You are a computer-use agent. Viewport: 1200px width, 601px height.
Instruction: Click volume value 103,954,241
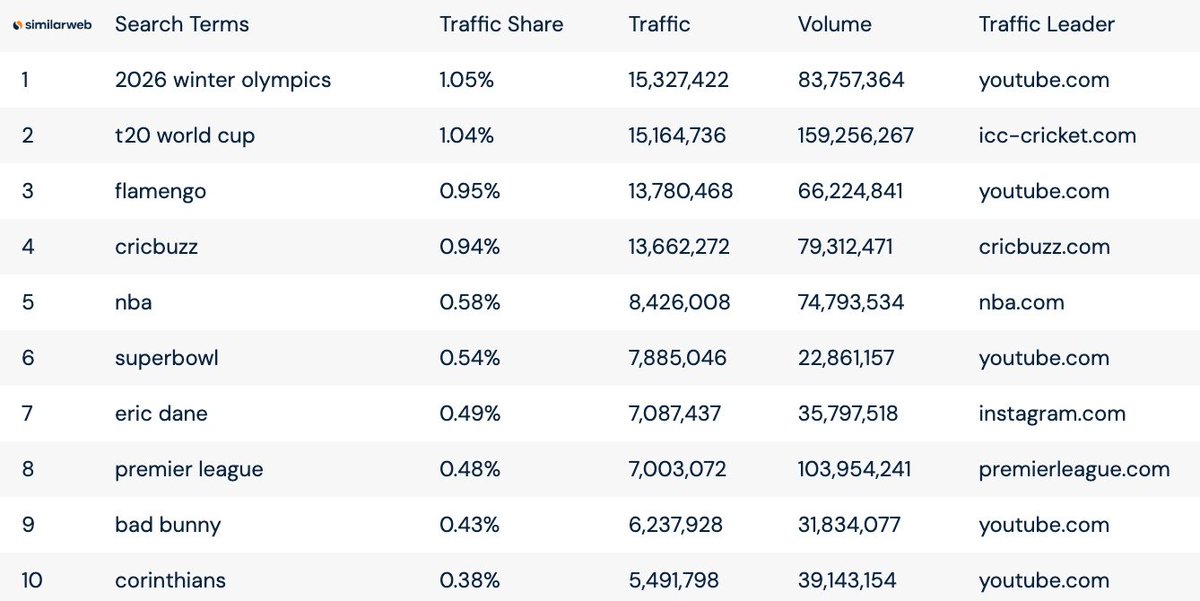pyautogui.click(x=855, y=469)
